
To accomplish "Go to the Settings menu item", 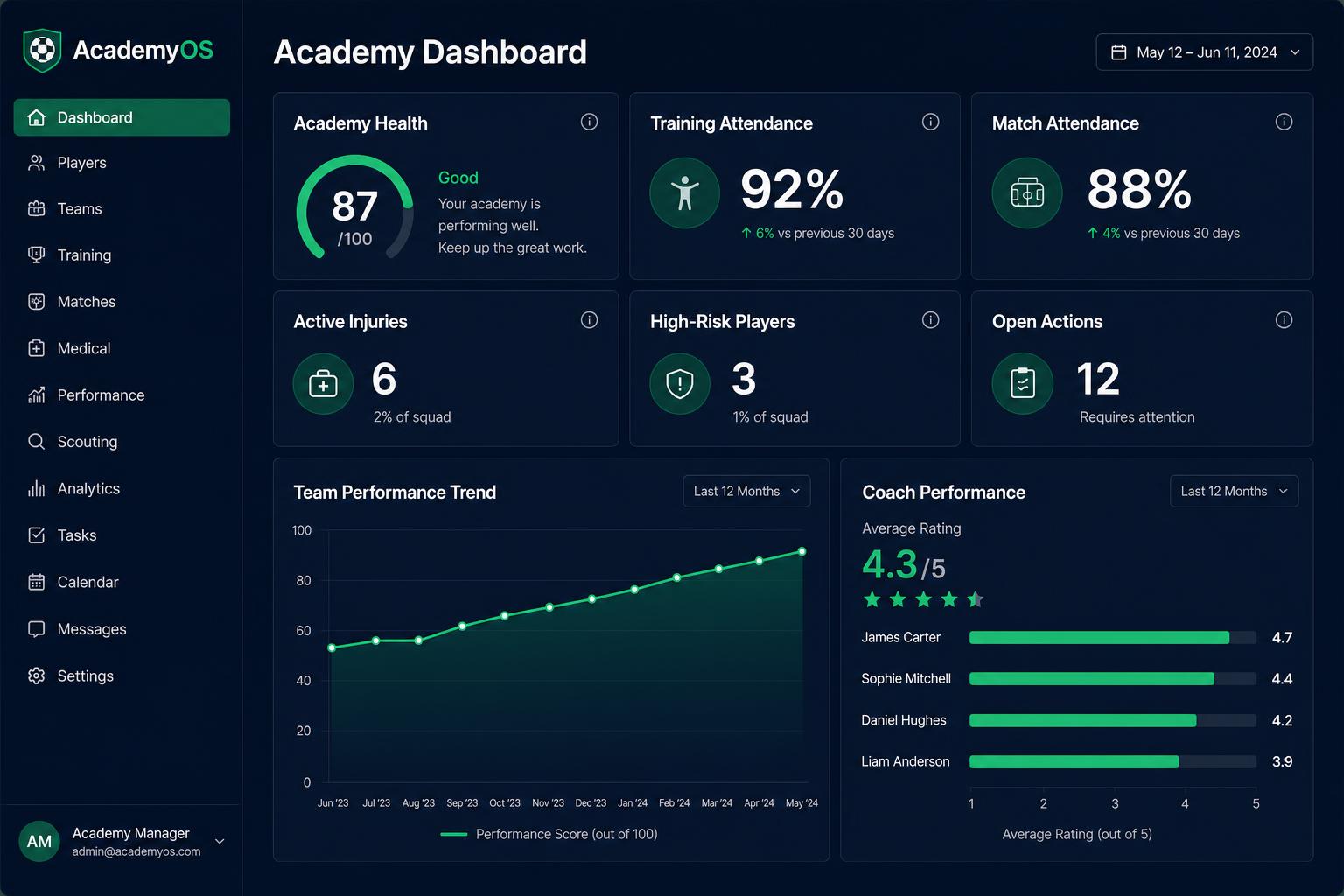I will [x=122, y=675].
